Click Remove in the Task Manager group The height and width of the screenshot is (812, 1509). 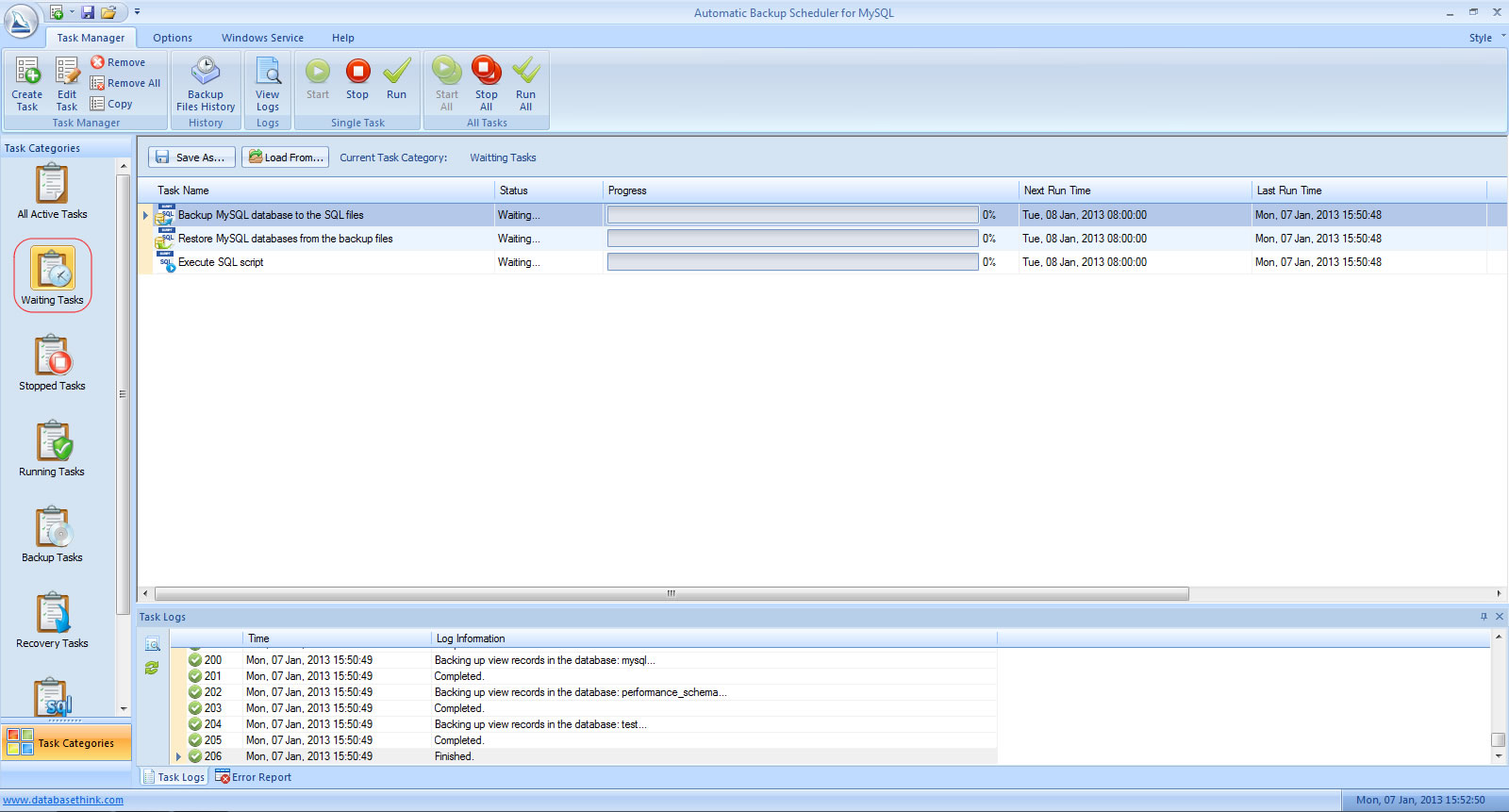tap(118, 62)
